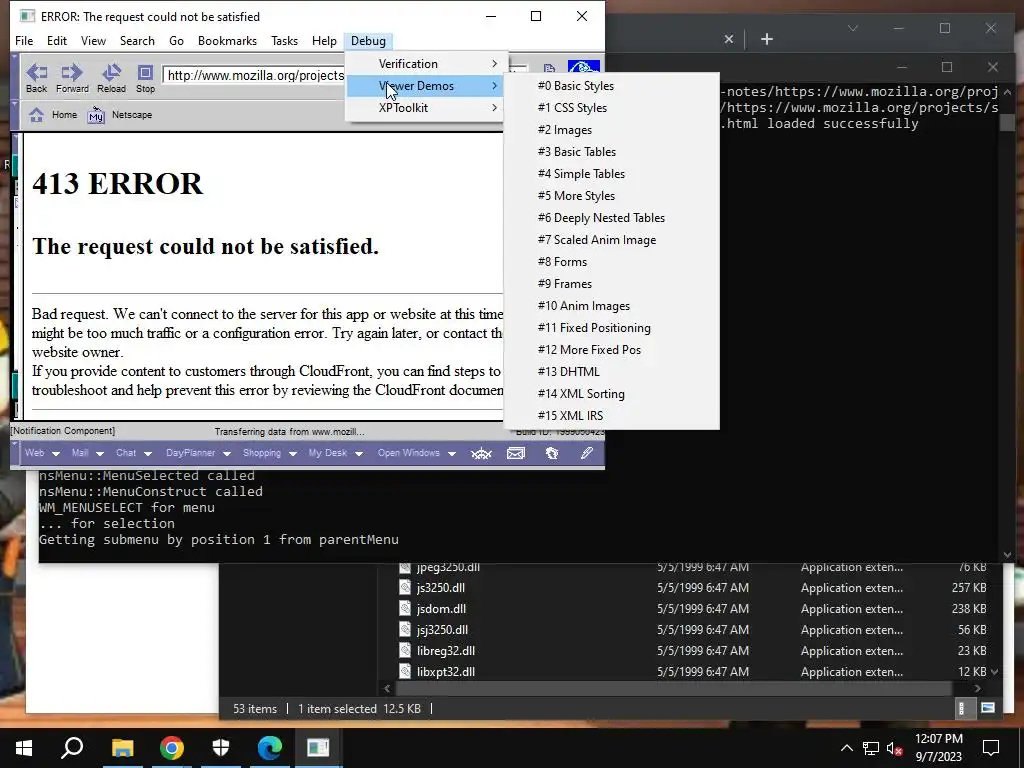This screenshot has height=768, width=1024.
Task: Switch to the running Mozilla app in taskbar
Action: 318,748
